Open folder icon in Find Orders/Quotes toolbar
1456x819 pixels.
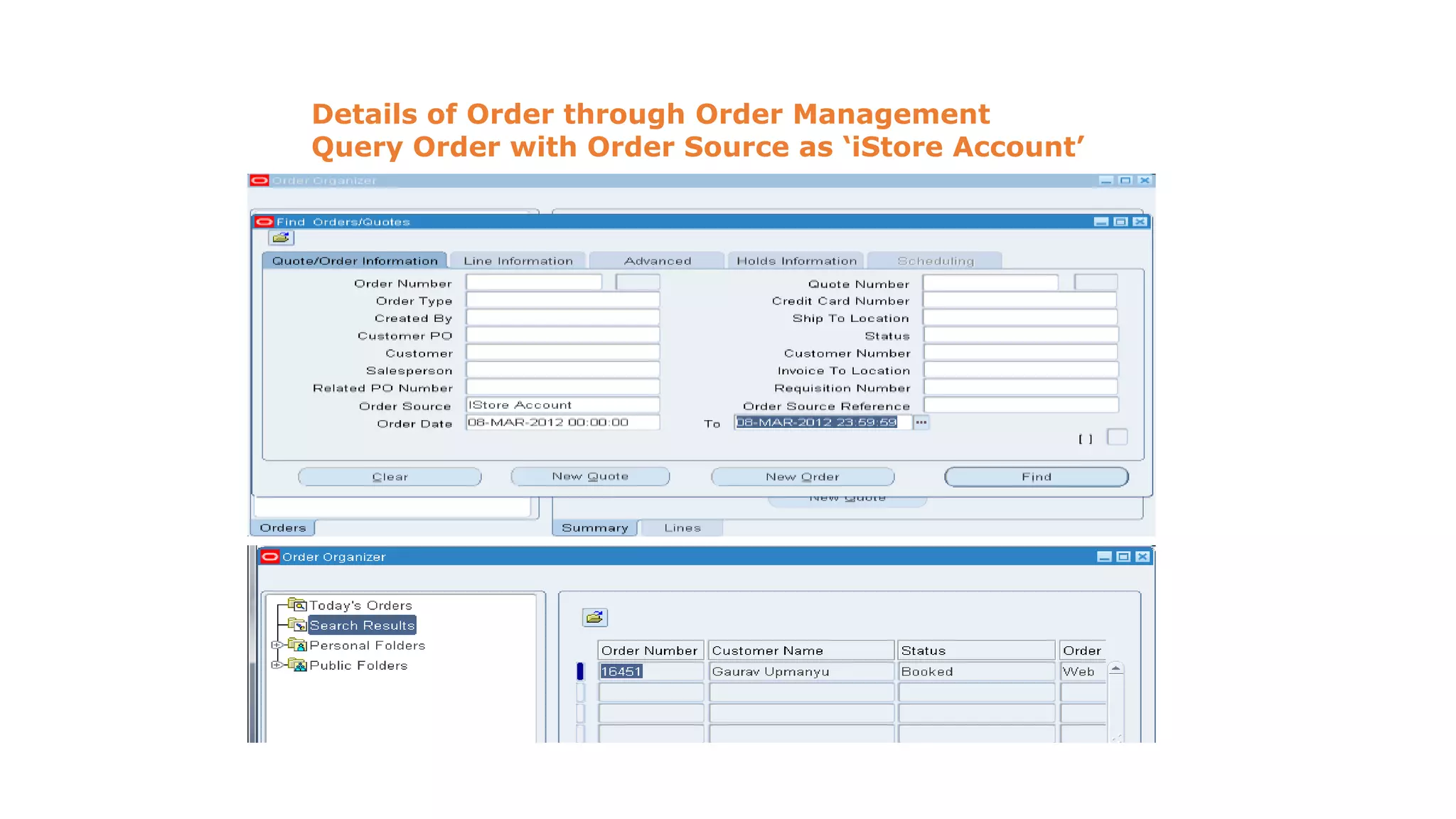click(x=281, y=238)
